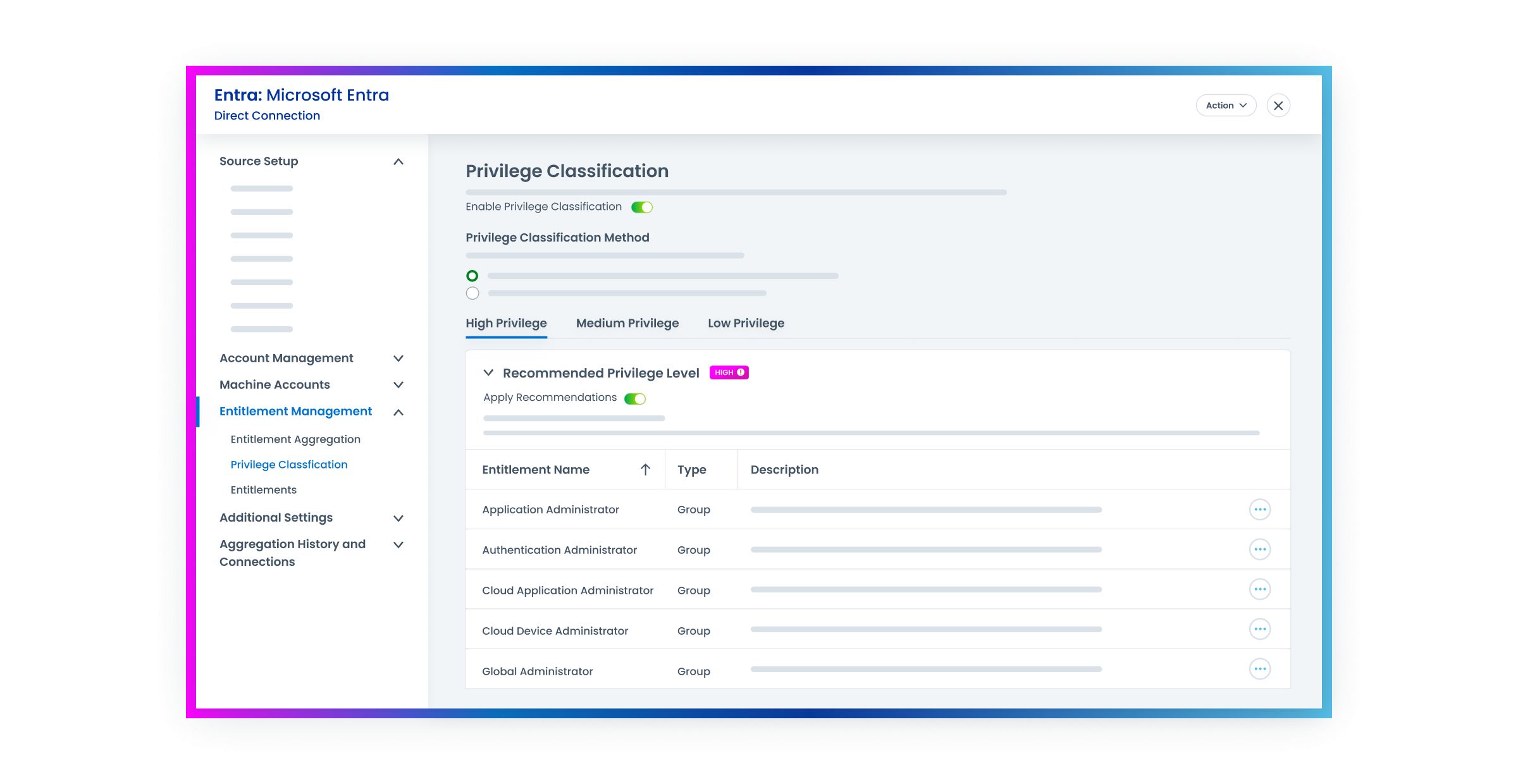
Task: Expand the Machine Accounts section
Action: click(398, 385)
